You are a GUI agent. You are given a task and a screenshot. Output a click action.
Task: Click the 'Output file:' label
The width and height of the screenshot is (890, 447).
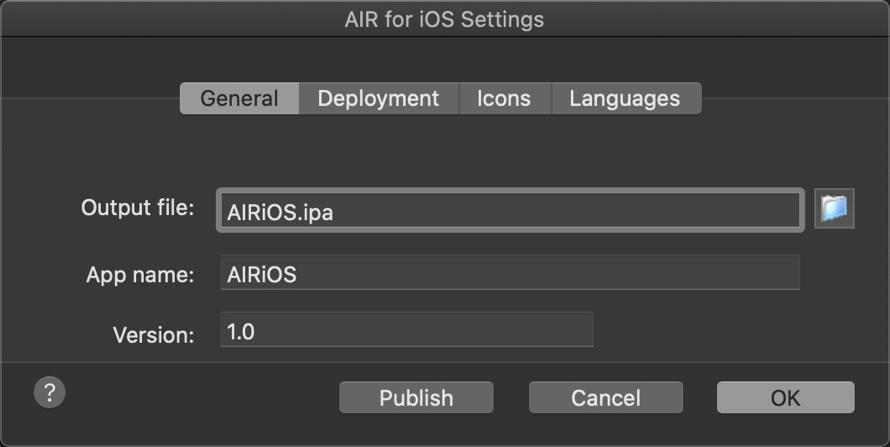[137, 208]
